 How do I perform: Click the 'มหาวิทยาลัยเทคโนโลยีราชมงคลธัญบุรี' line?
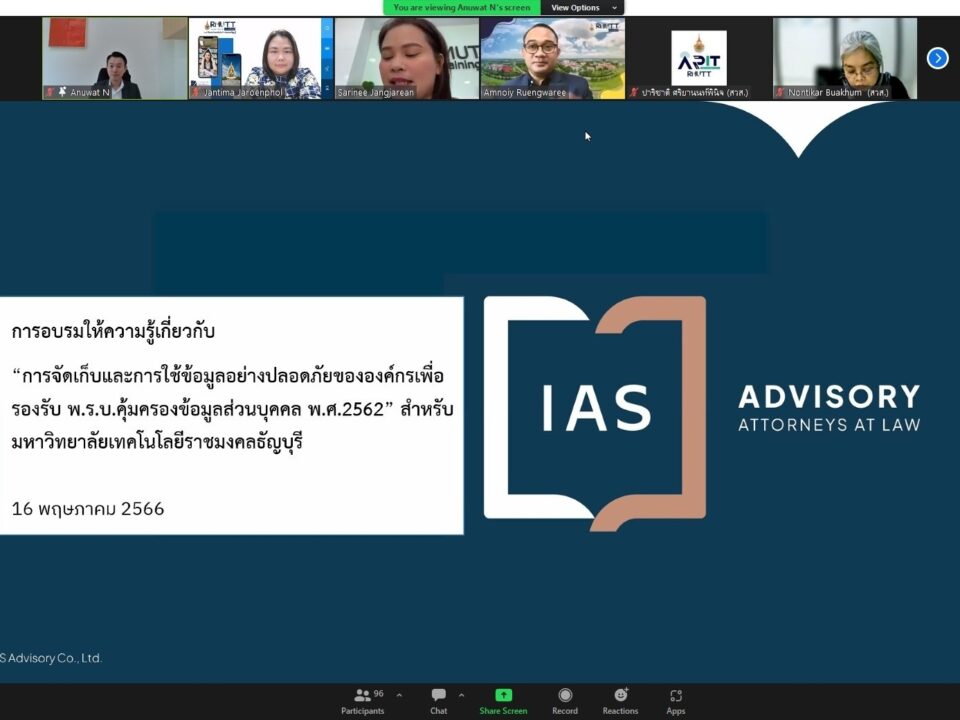157,441
